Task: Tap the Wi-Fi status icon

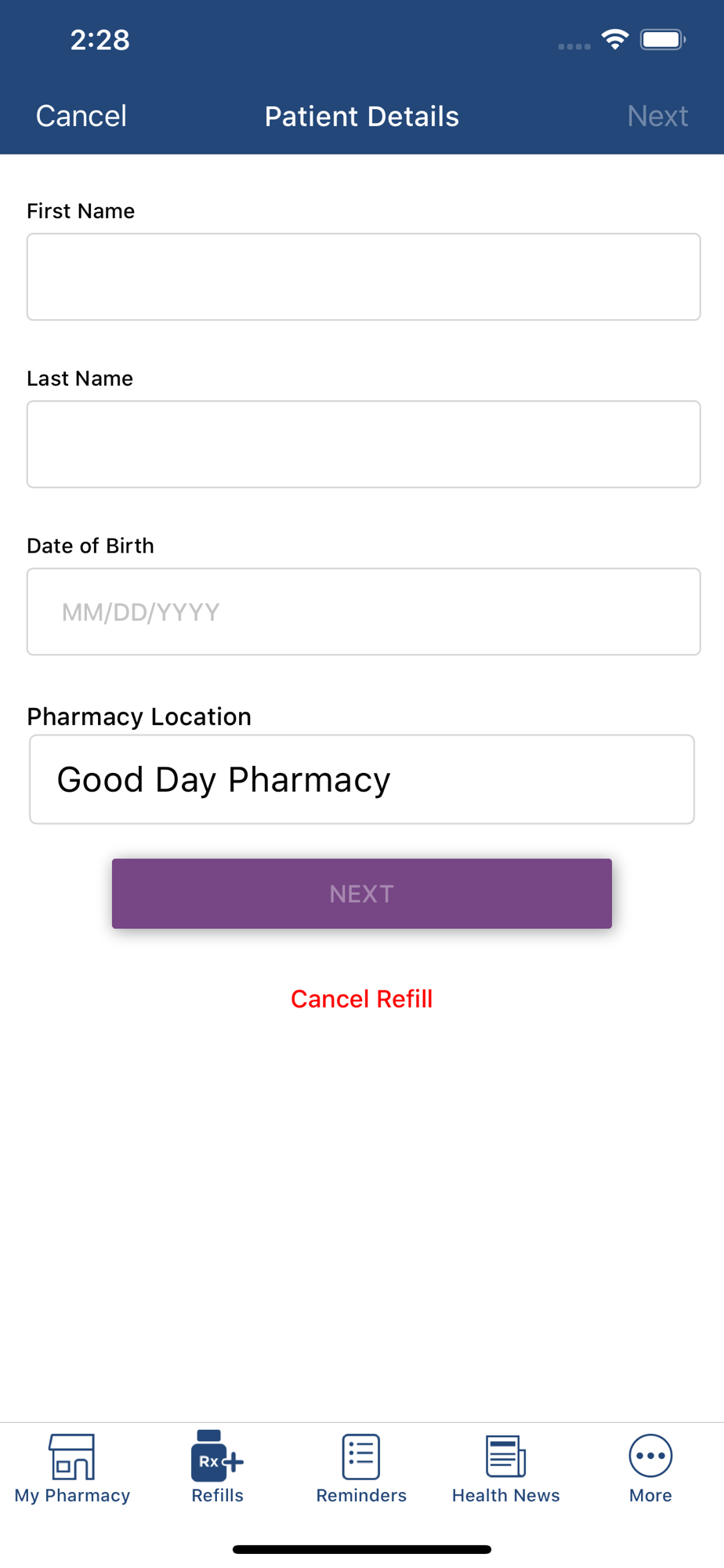Action: [x=615, y=39]
